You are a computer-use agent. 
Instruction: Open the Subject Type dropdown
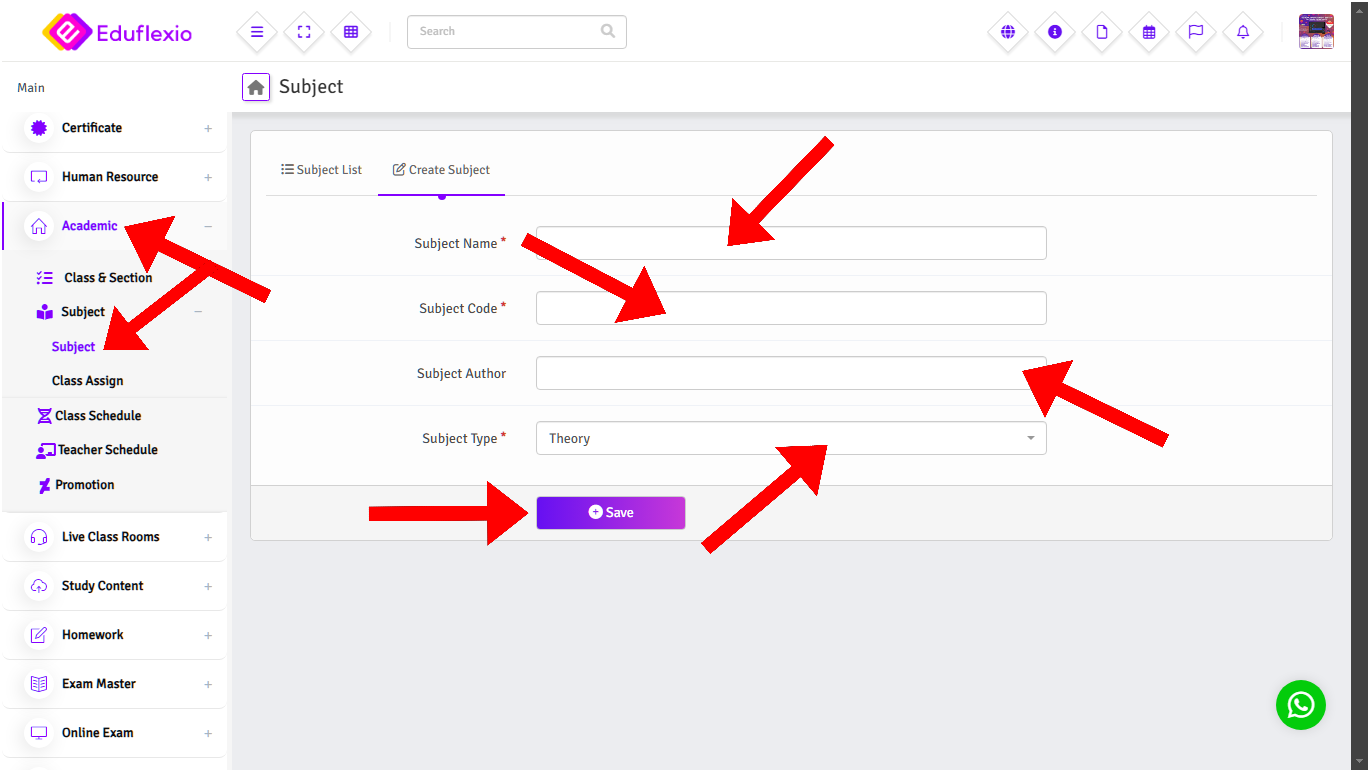click(x=790, y=438)
